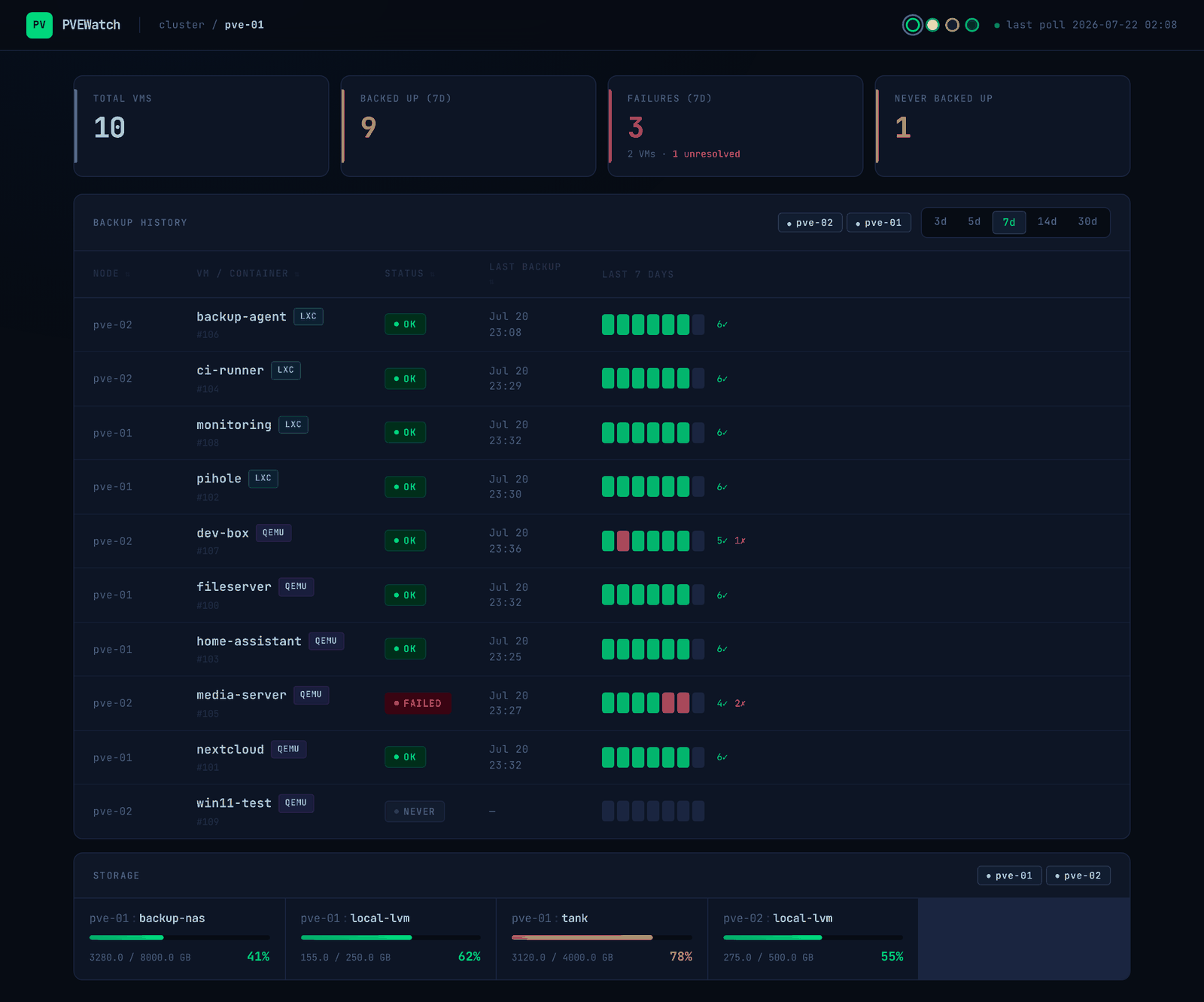Click the pve-02 local-lvm usage bar at 55%
The width and height of the screenshot is (1204, 1002).
click(x=813, y=937)
